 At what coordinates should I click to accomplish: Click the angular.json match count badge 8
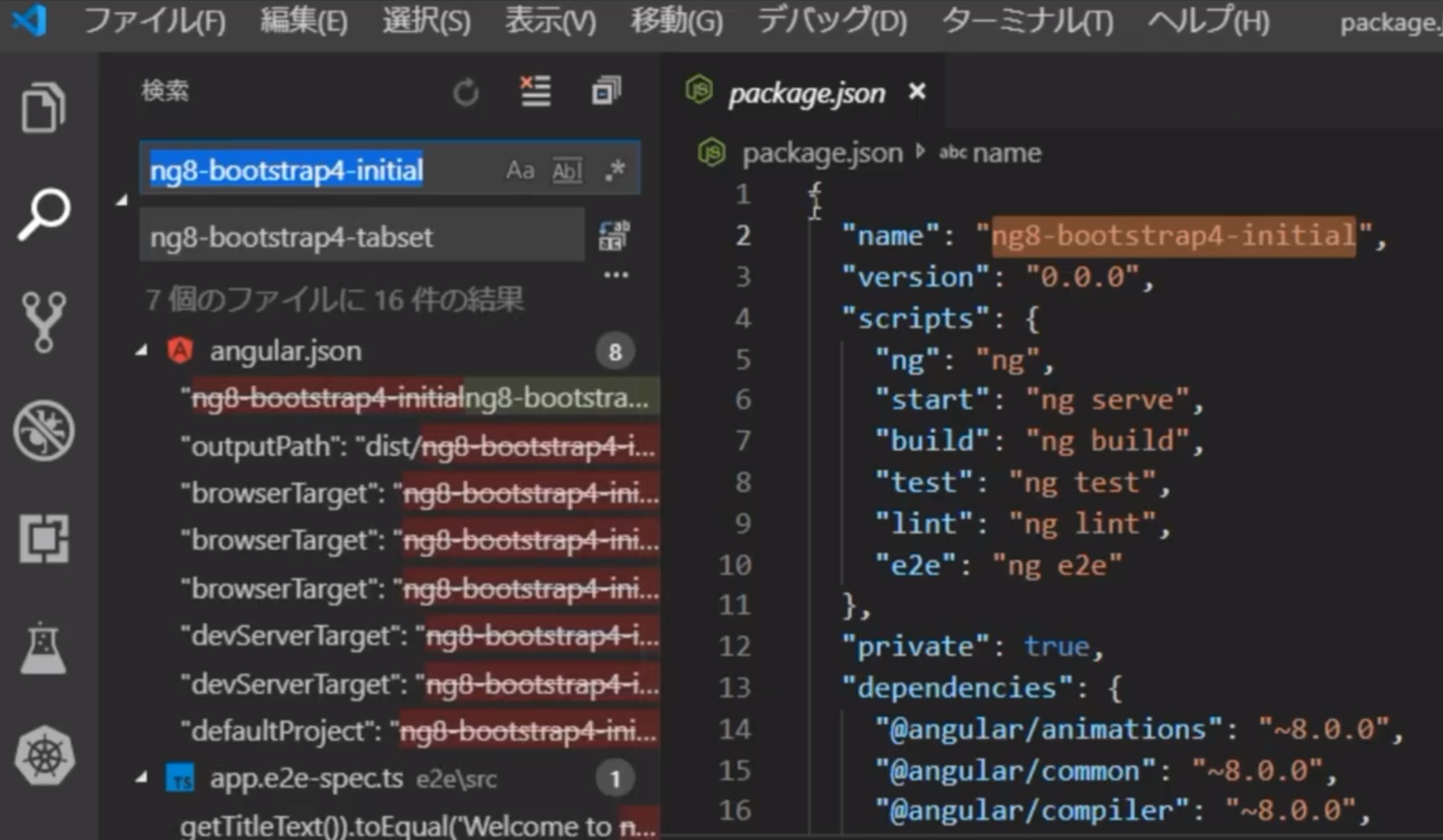point(615,351)
